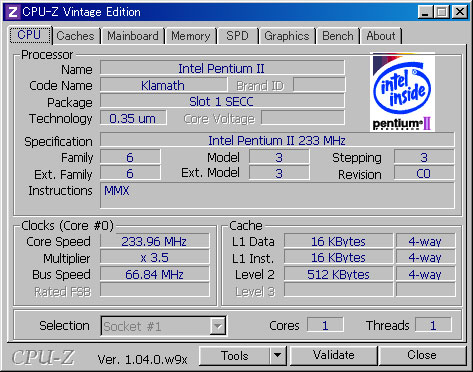The width and height of the screenshot is (473, 372).
Task: Click the L1 Inst. 4-way associativity field
Action: pos(425,257)
